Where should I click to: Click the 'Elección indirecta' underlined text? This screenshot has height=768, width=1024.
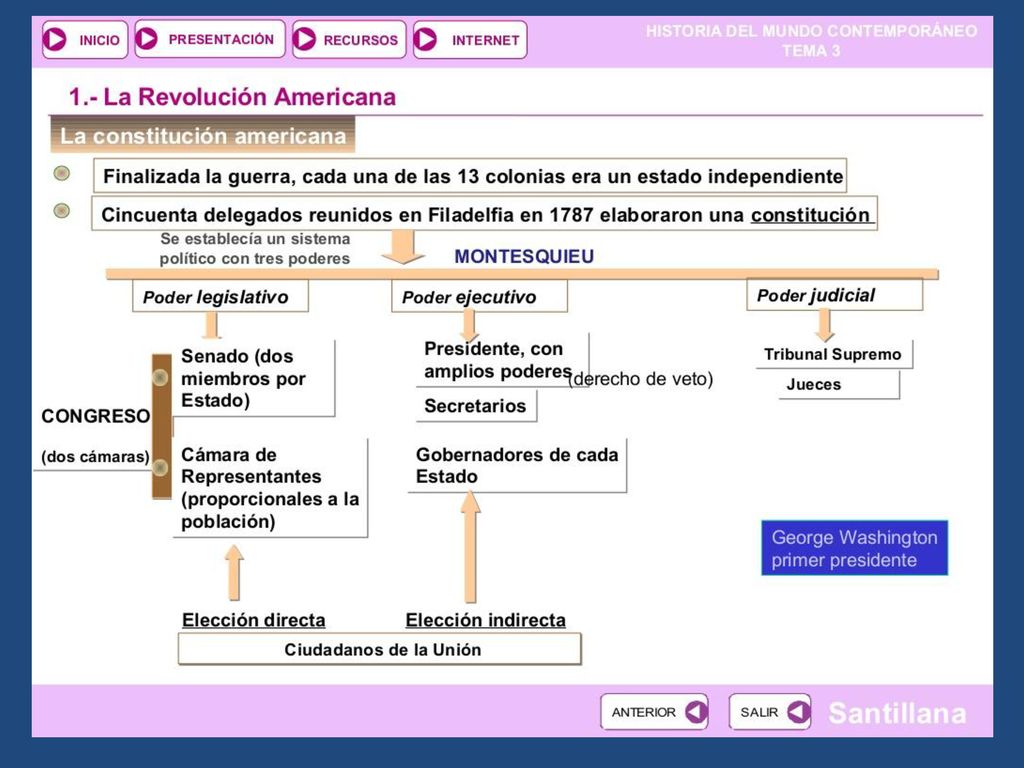(485, 620)
